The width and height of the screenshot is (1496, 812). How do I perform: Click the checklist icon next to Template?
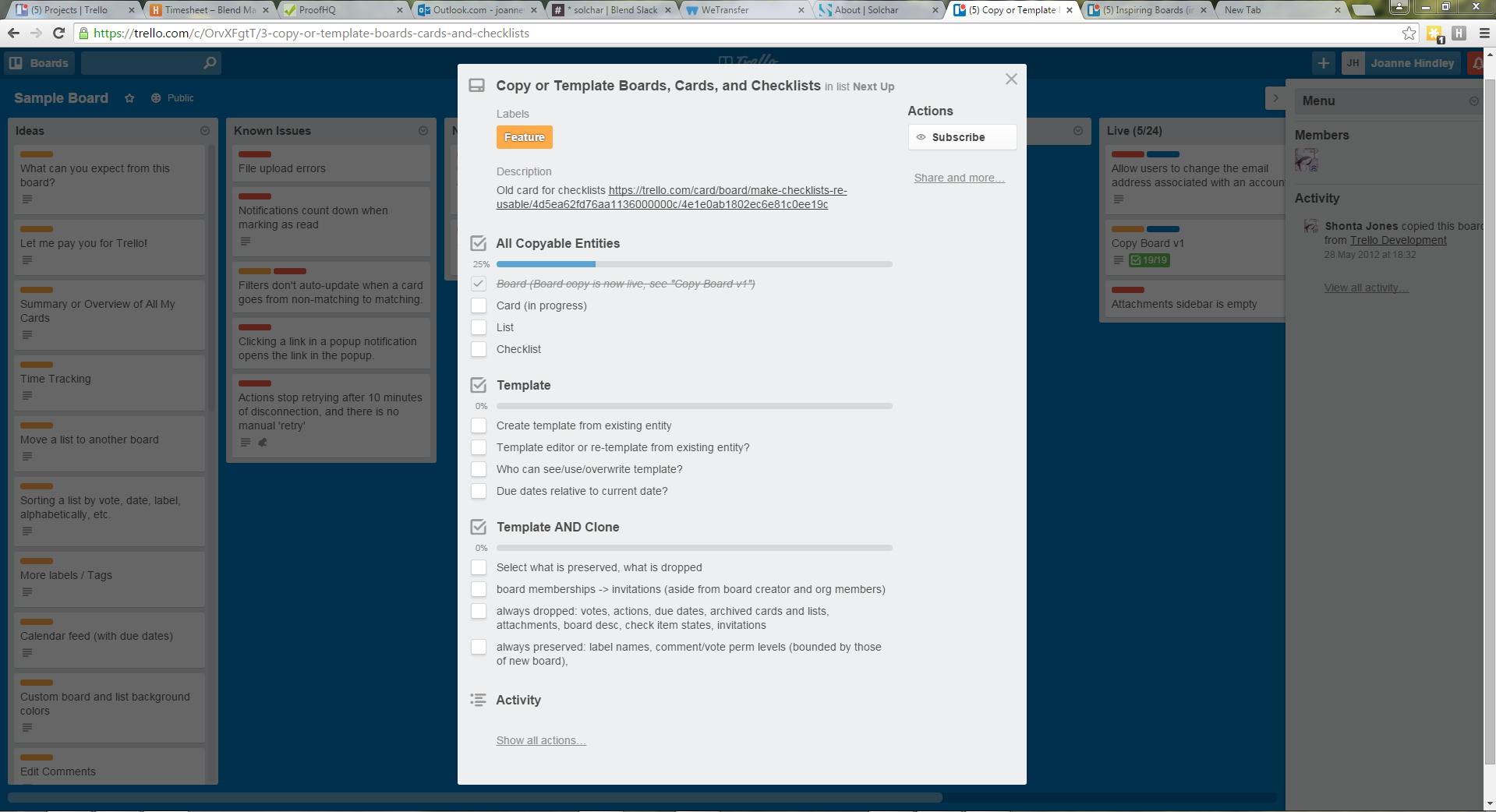point(479,385)
